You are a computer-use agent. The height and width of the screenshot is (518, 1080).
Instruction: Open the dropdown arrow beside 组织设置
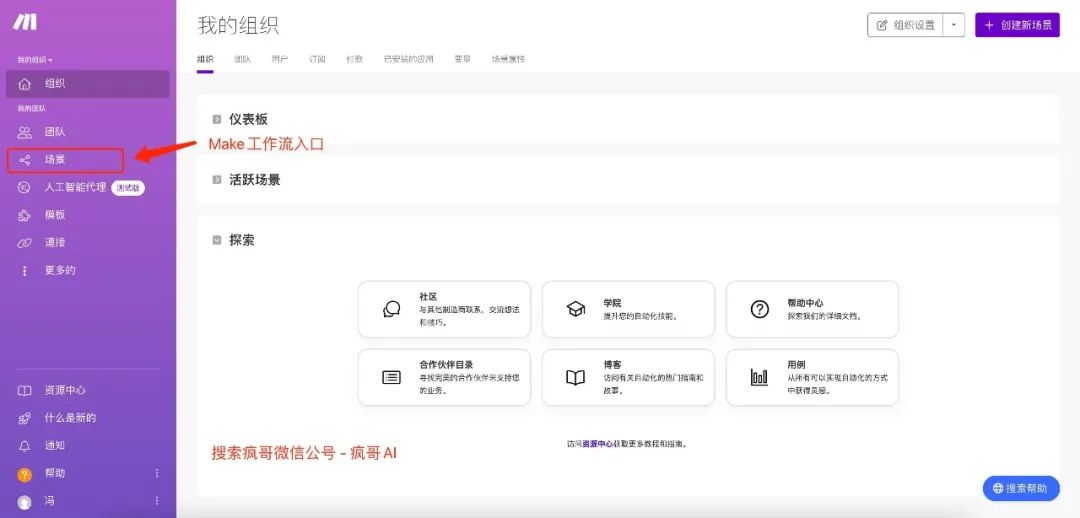[x=954, y=25]
